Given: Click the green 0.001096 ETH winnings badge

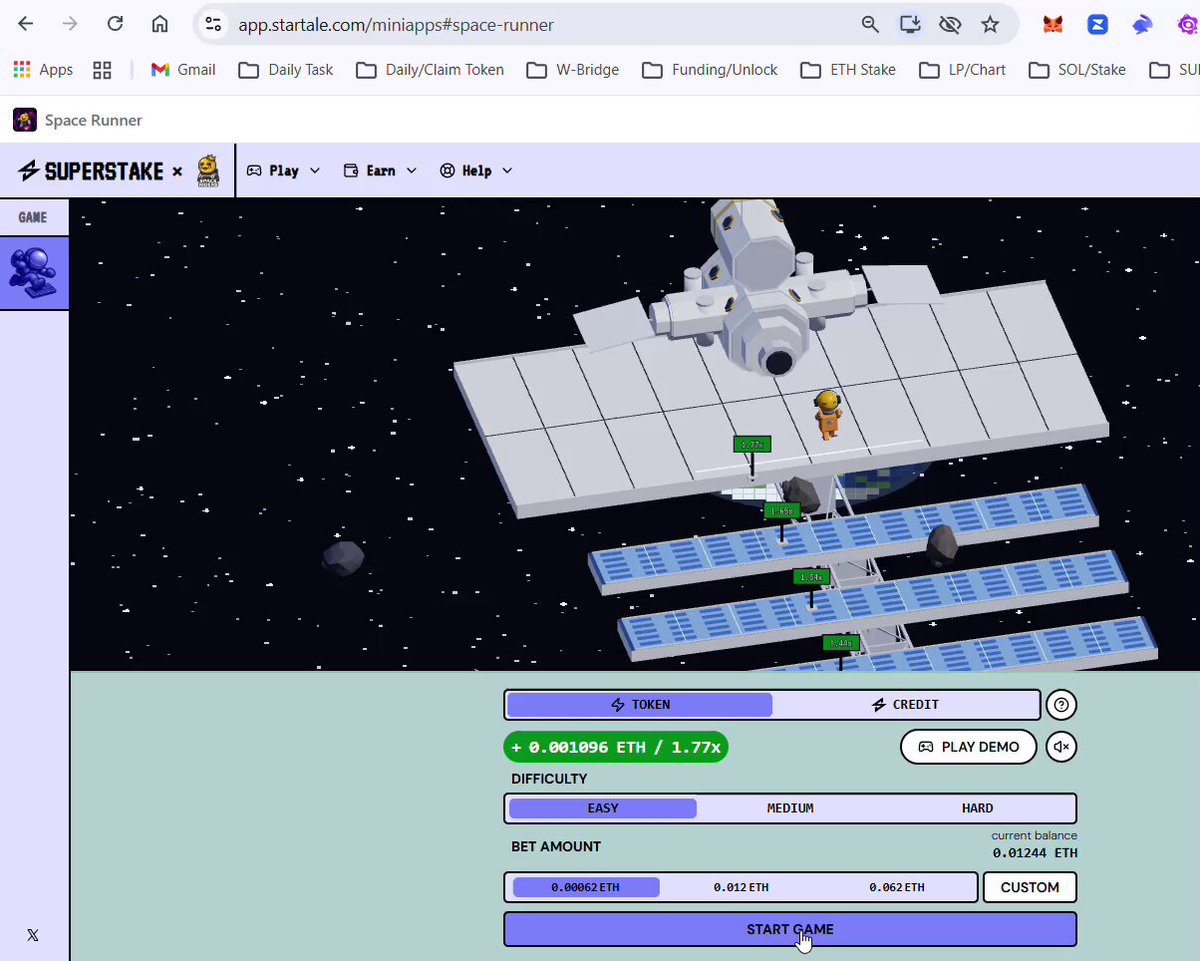Looking at the screenshot, I should point(616,747).
